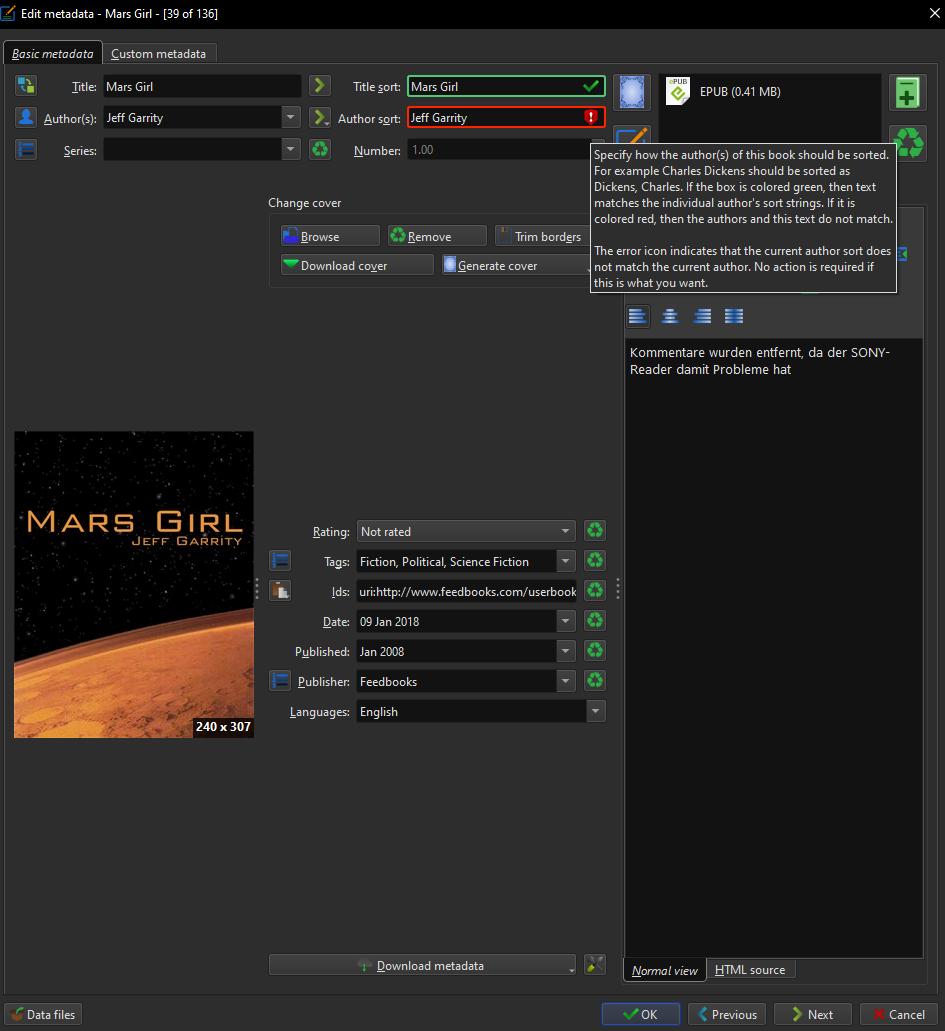Expand the Series dropdown

pyautogui.click(x=290, y=149)
